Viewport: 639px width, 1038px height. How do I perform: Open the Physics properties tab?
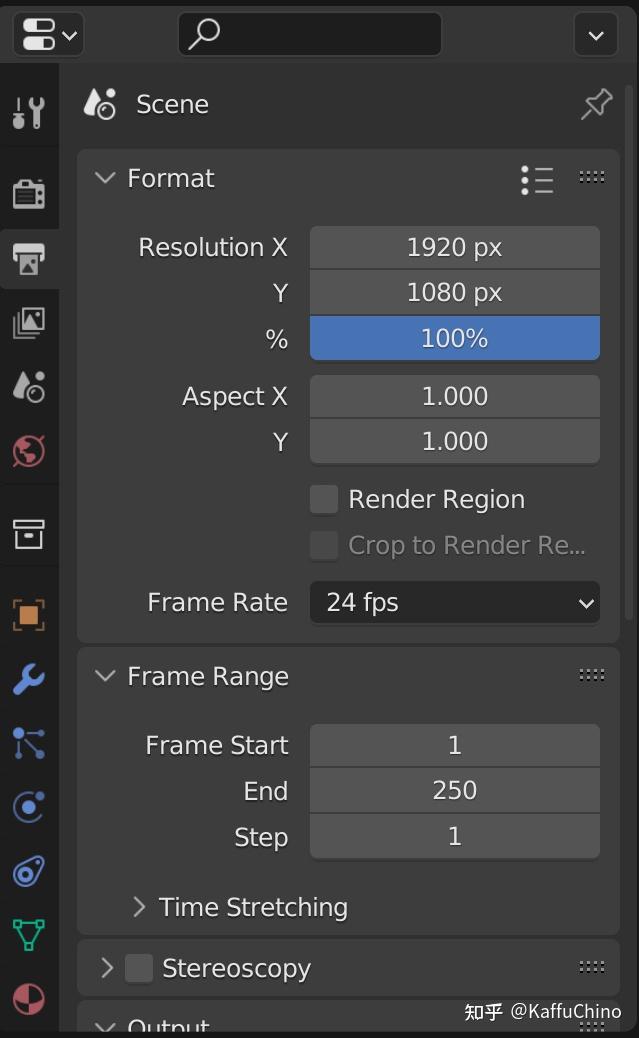tap(29, 807)
